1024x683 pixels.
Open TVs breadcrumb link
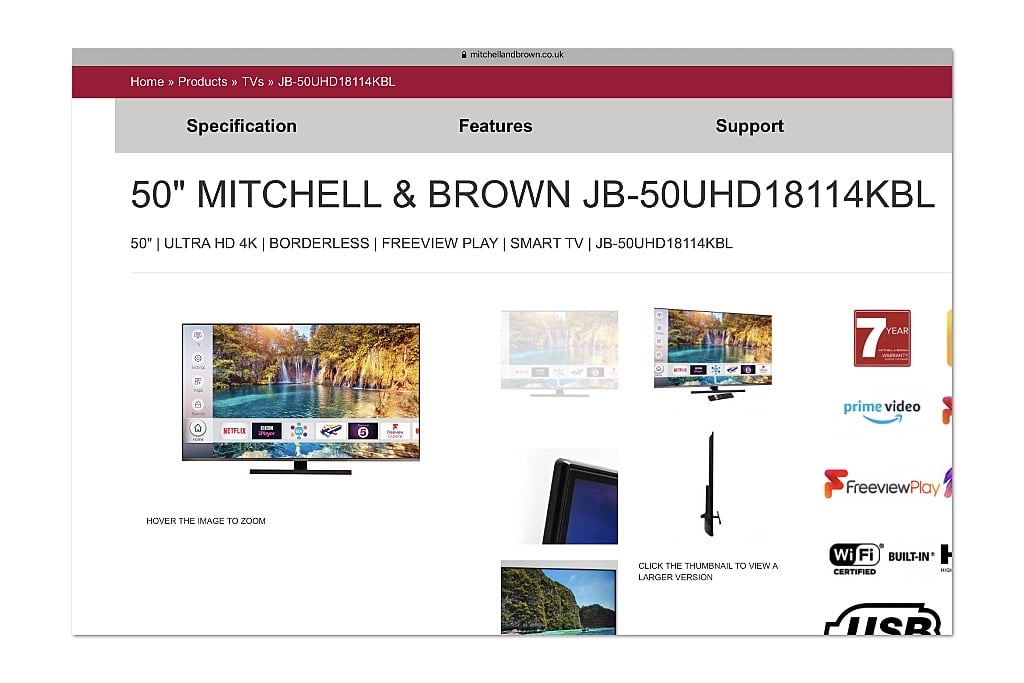click(x=253, y=82)
